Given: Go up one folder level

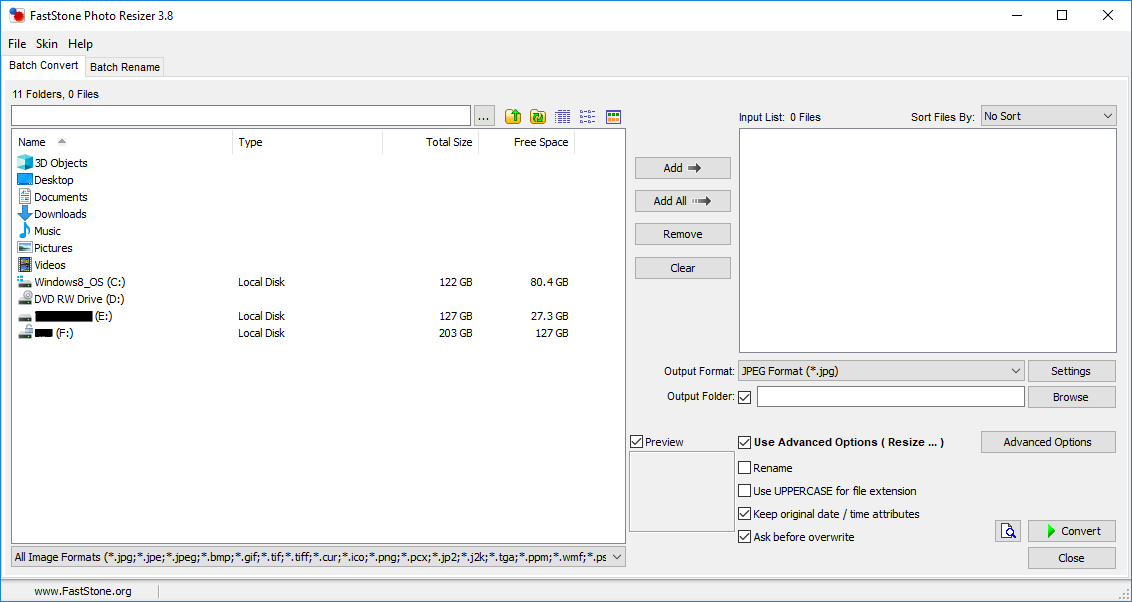Looking at the screenshot, I should [513, 117].
